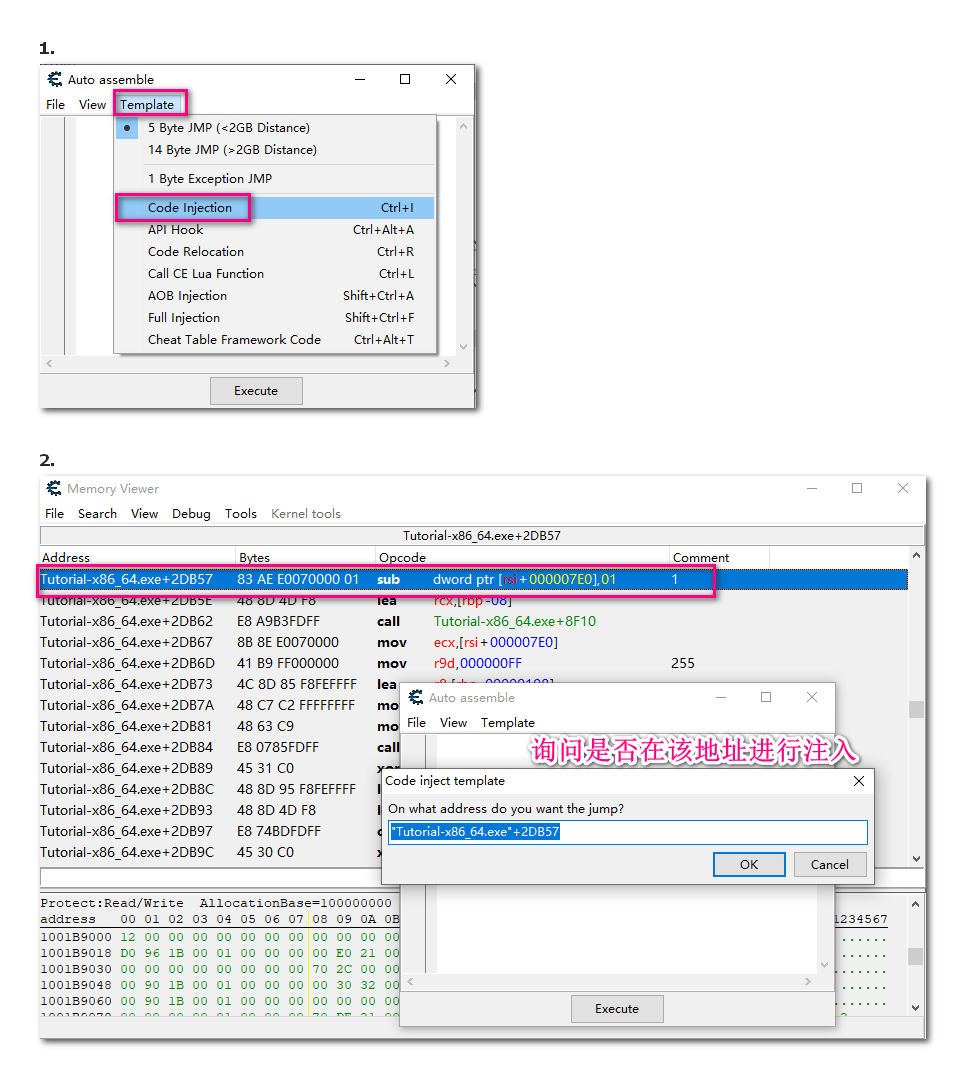This screenshot has width=967, height=1080.
Task: Click the Cheat Engine icon in the Memory Viewer title bar
Action: pyautogui.click(x=54, y=488)
